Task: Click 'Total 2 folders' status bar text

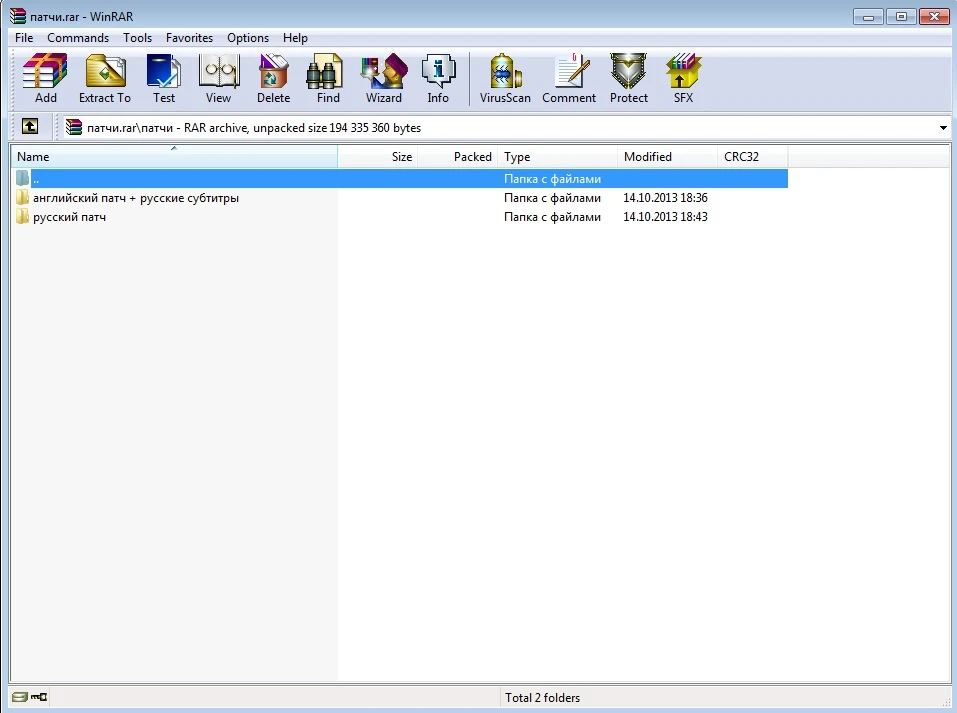Action: coord(542,697)
